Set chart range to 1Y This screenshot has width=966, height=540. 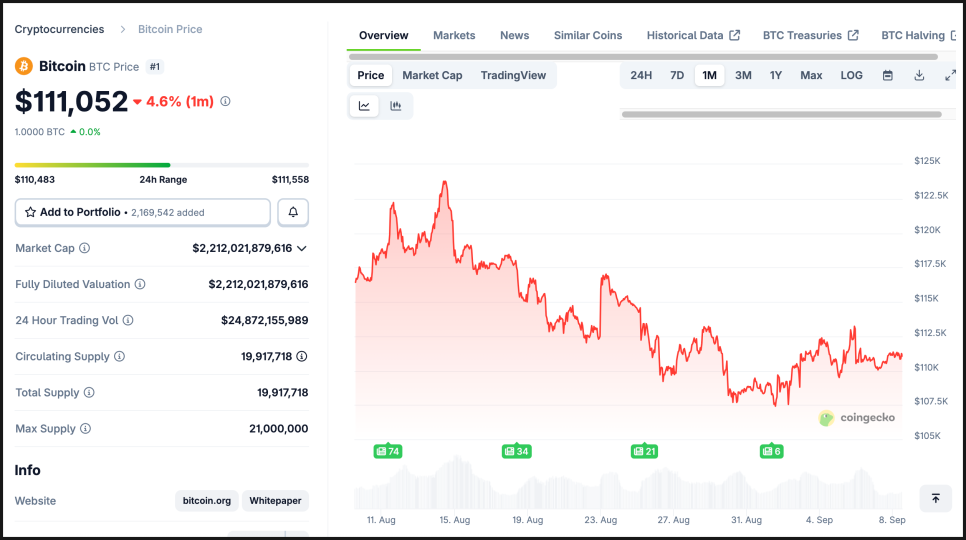776,75
